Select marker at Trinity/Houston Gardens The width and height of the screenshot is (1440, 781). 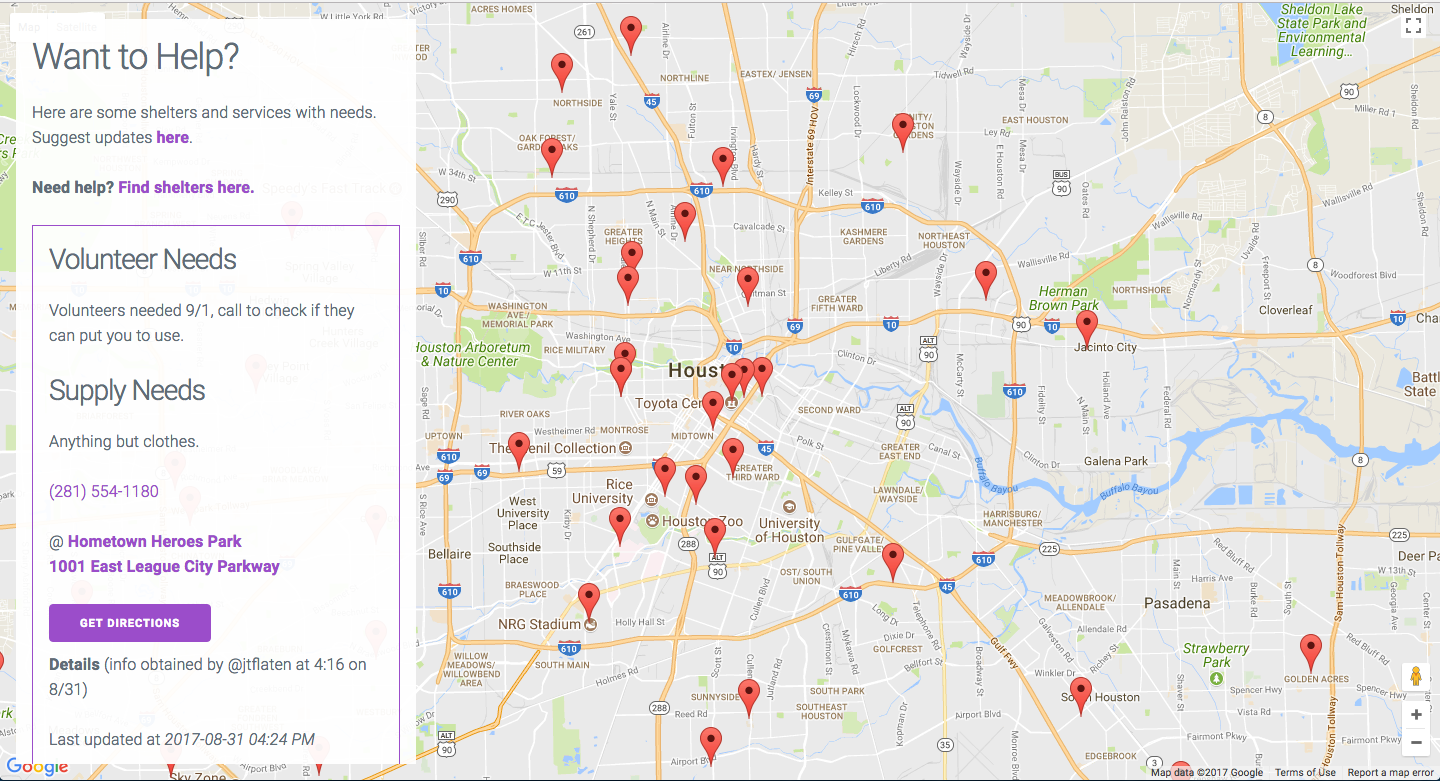coord(903,130)
